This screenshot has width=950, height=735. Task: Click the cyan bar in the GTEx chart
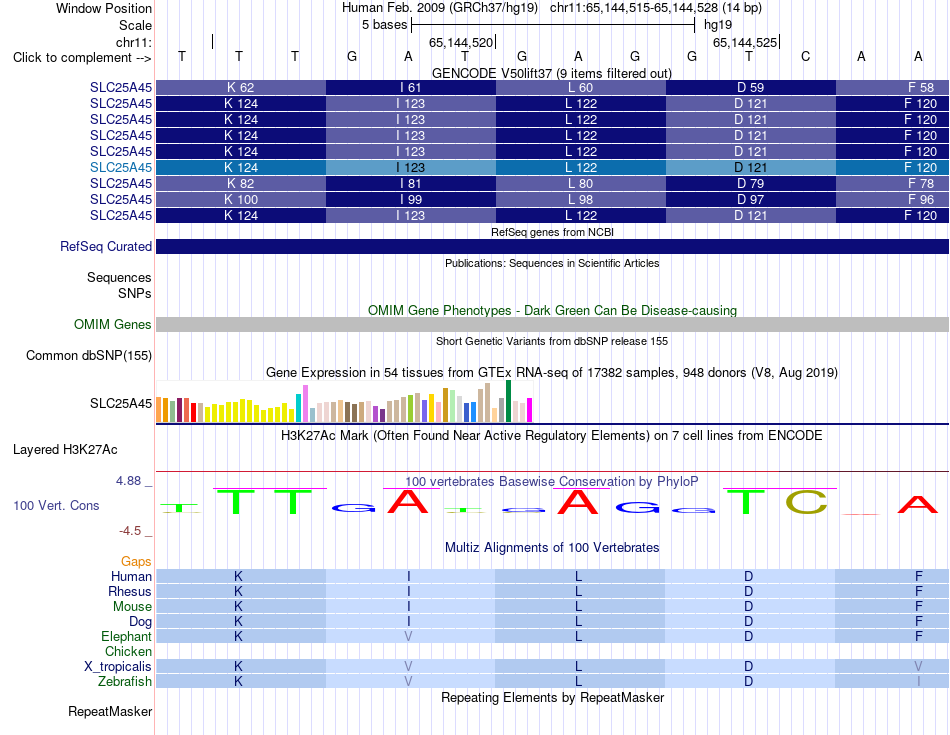298,408
